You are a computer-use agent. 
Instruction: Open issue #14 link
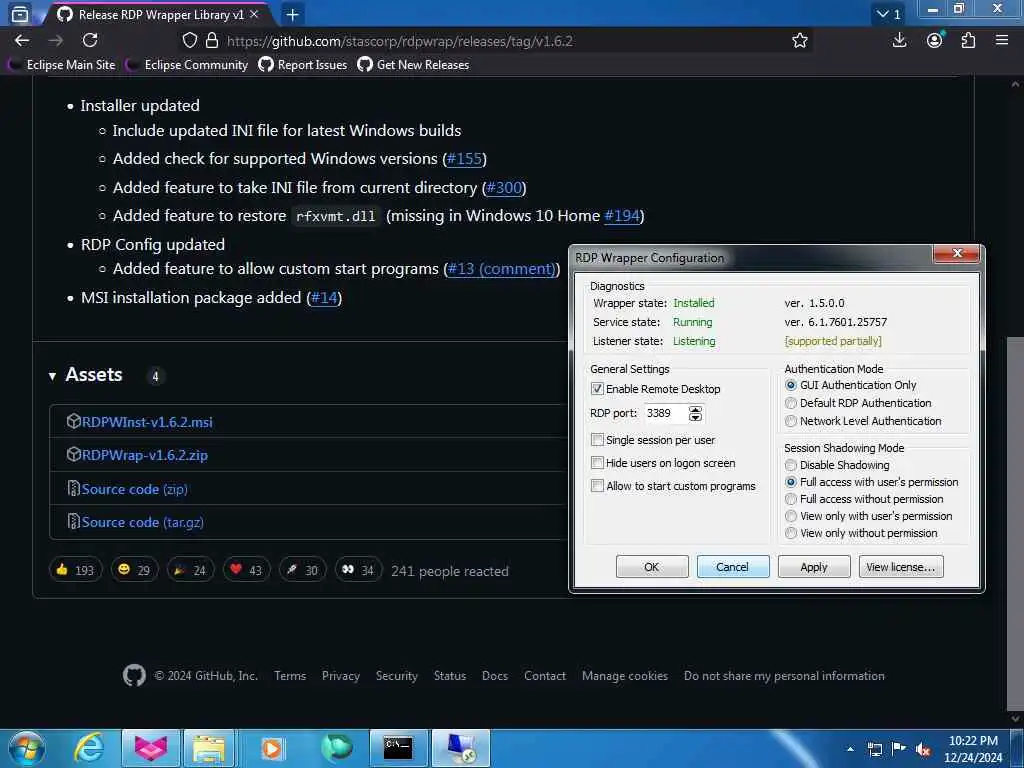(x=324, y=298)
